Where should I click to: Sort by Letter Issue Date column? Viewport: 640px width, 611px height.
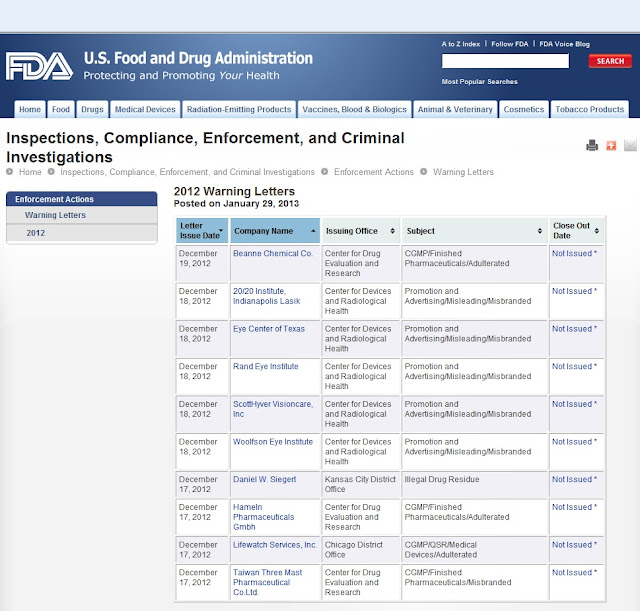click(x=202, y=231)
